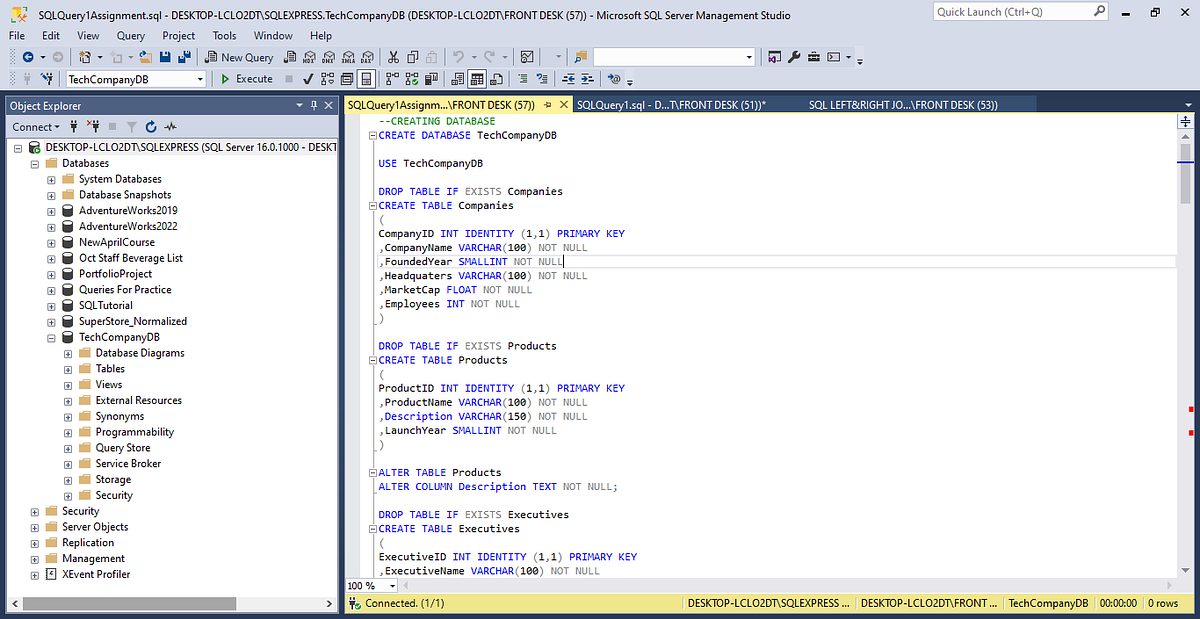Click the Refresh icon in Object Explorer

click(152, 127)
